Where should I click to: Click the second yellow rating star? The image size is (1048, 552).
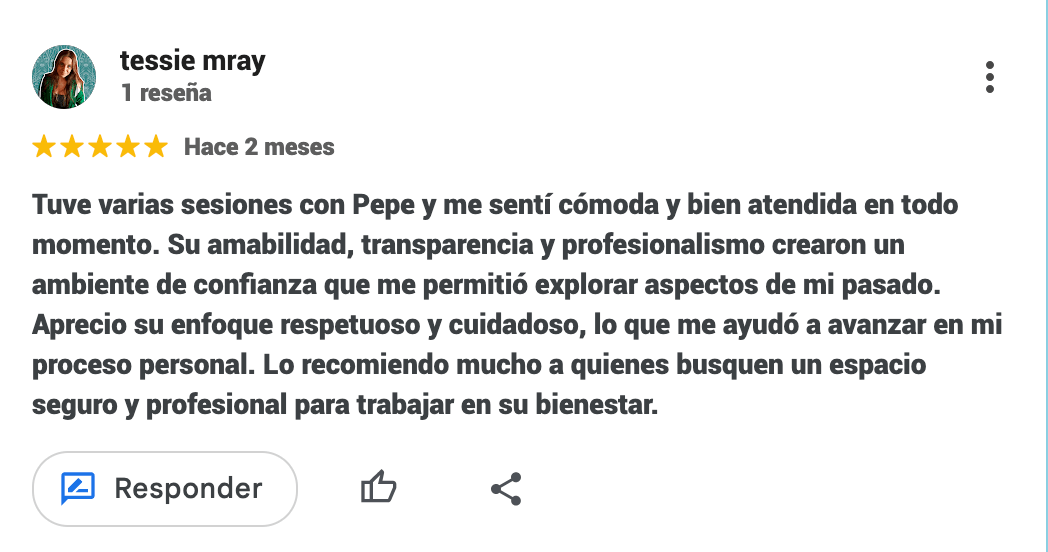72,148
